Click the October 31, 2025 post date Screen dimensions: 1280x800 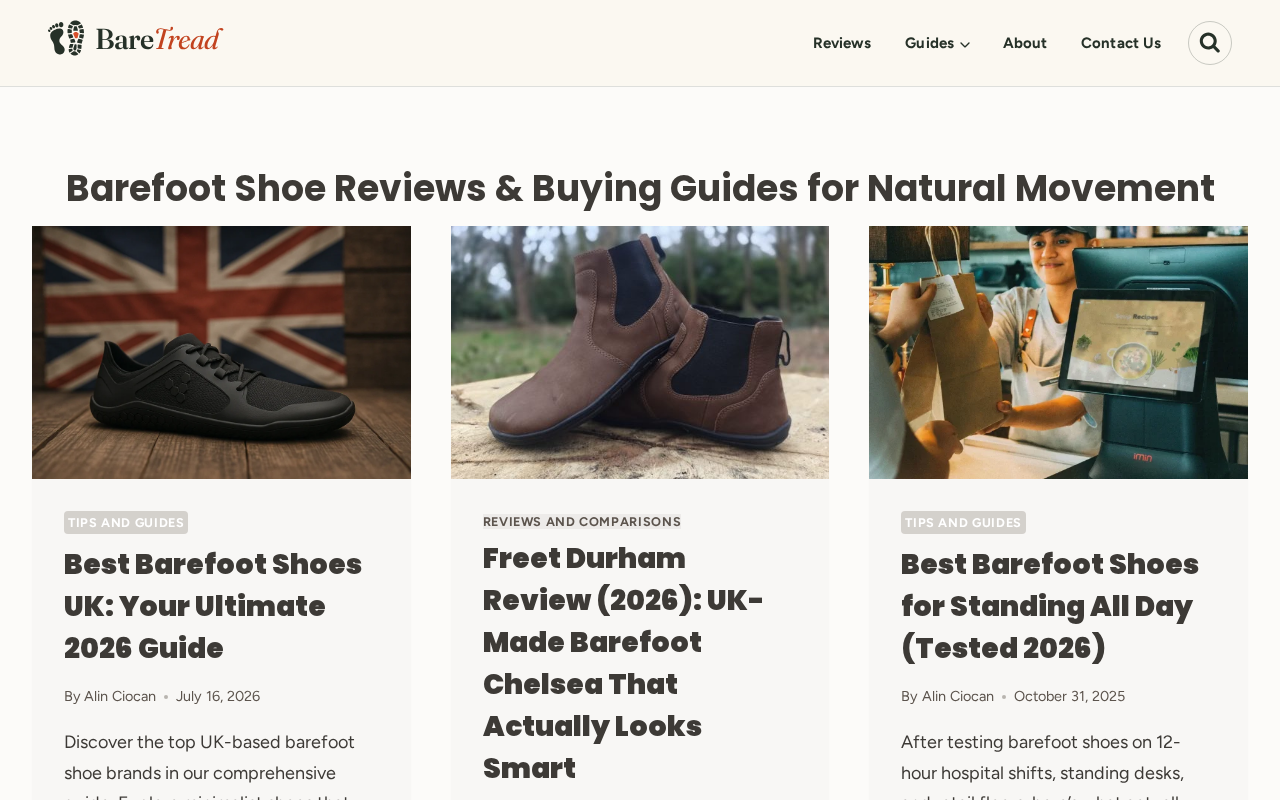tap(1069, 696)
